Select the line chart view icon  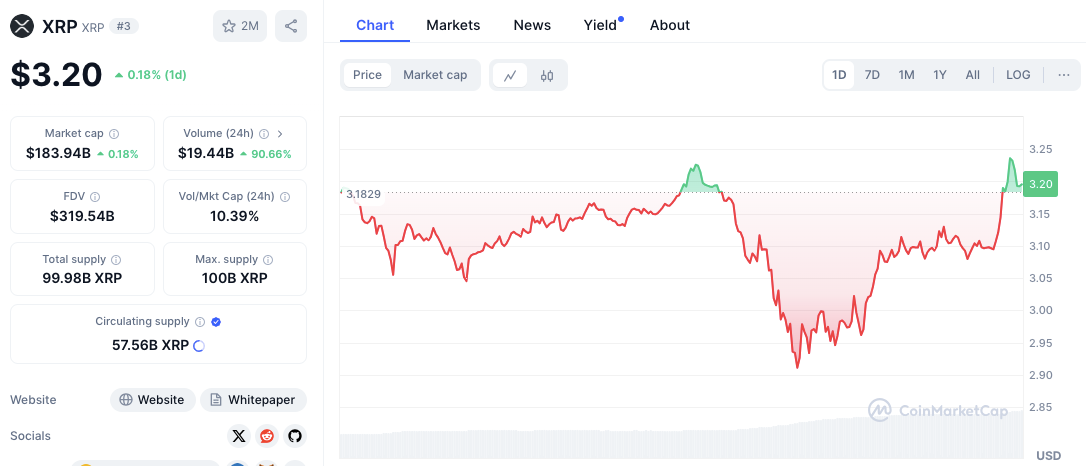point(510,75)
